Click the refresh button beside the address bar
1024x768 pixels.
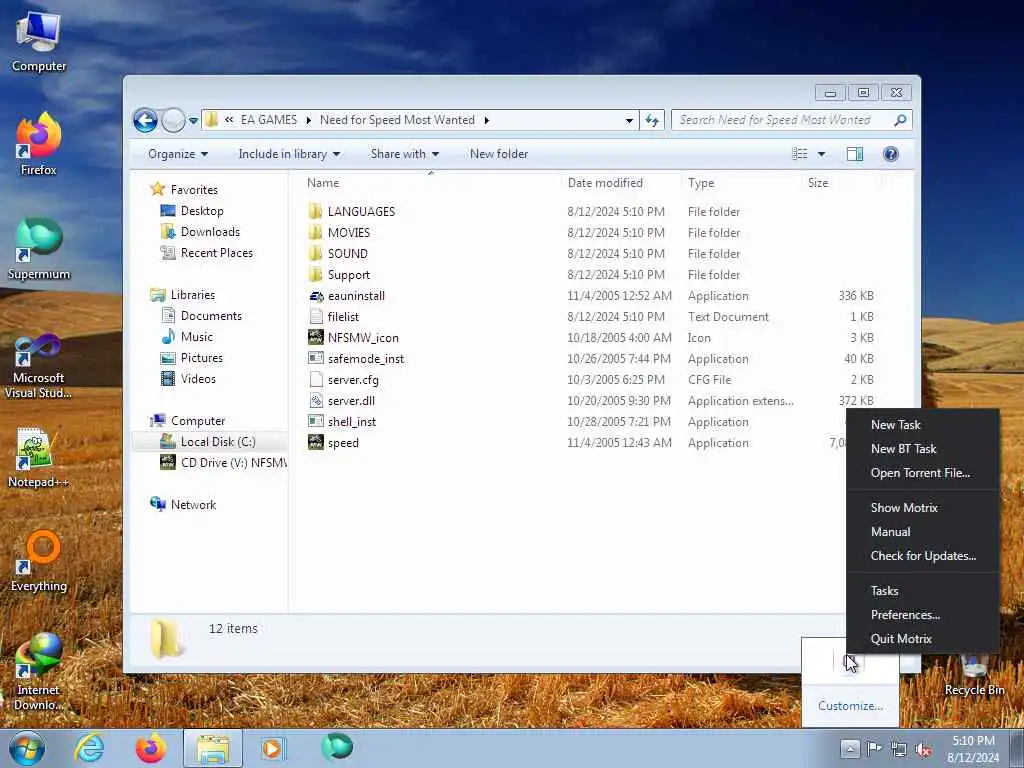pos(652,120)
